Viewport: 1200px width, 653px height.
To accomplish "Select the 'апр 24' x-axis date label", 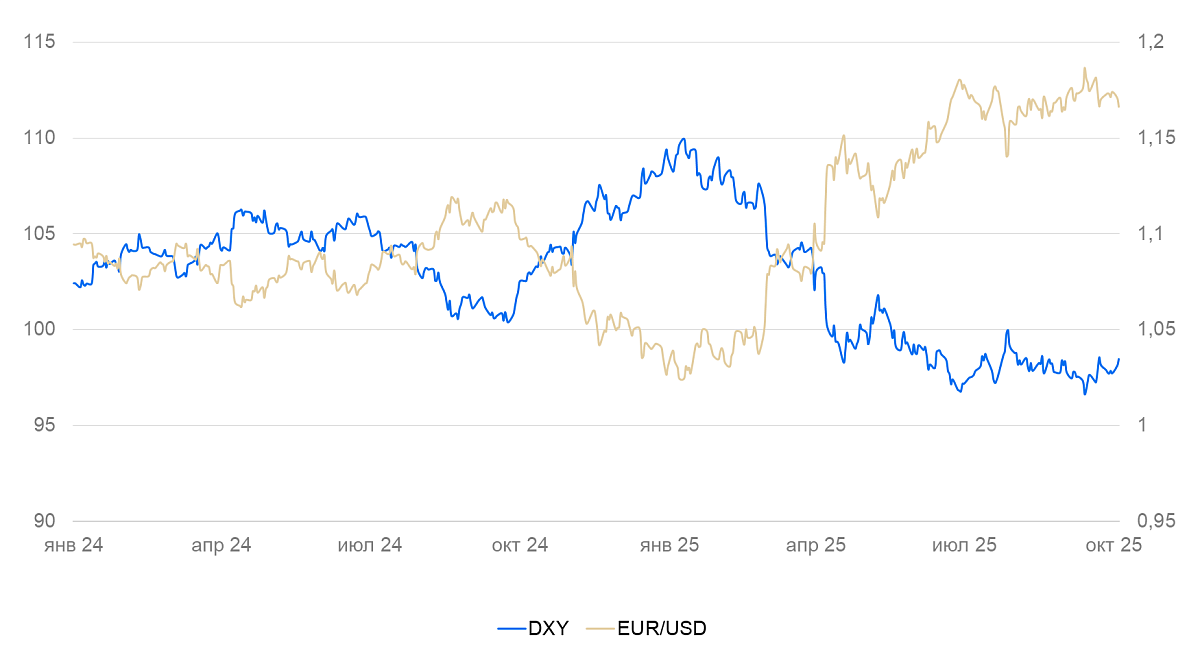I will (221, 545).
